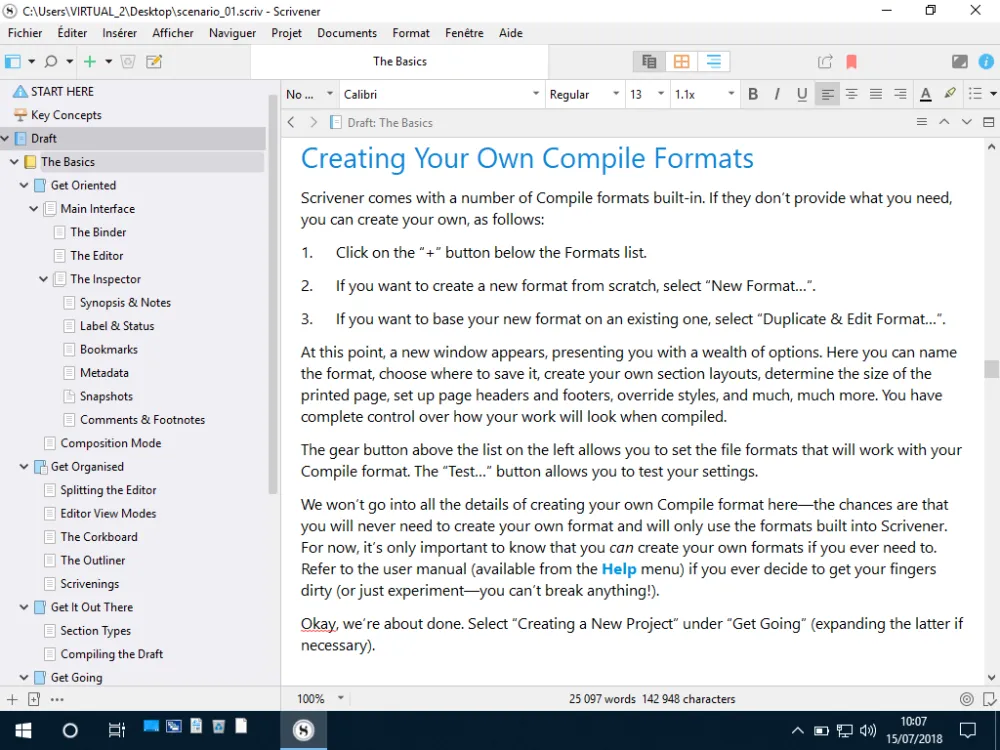Open the Fichier menu
The height and width of the screenshot is (750, 1000).
(x=25, y=33)
